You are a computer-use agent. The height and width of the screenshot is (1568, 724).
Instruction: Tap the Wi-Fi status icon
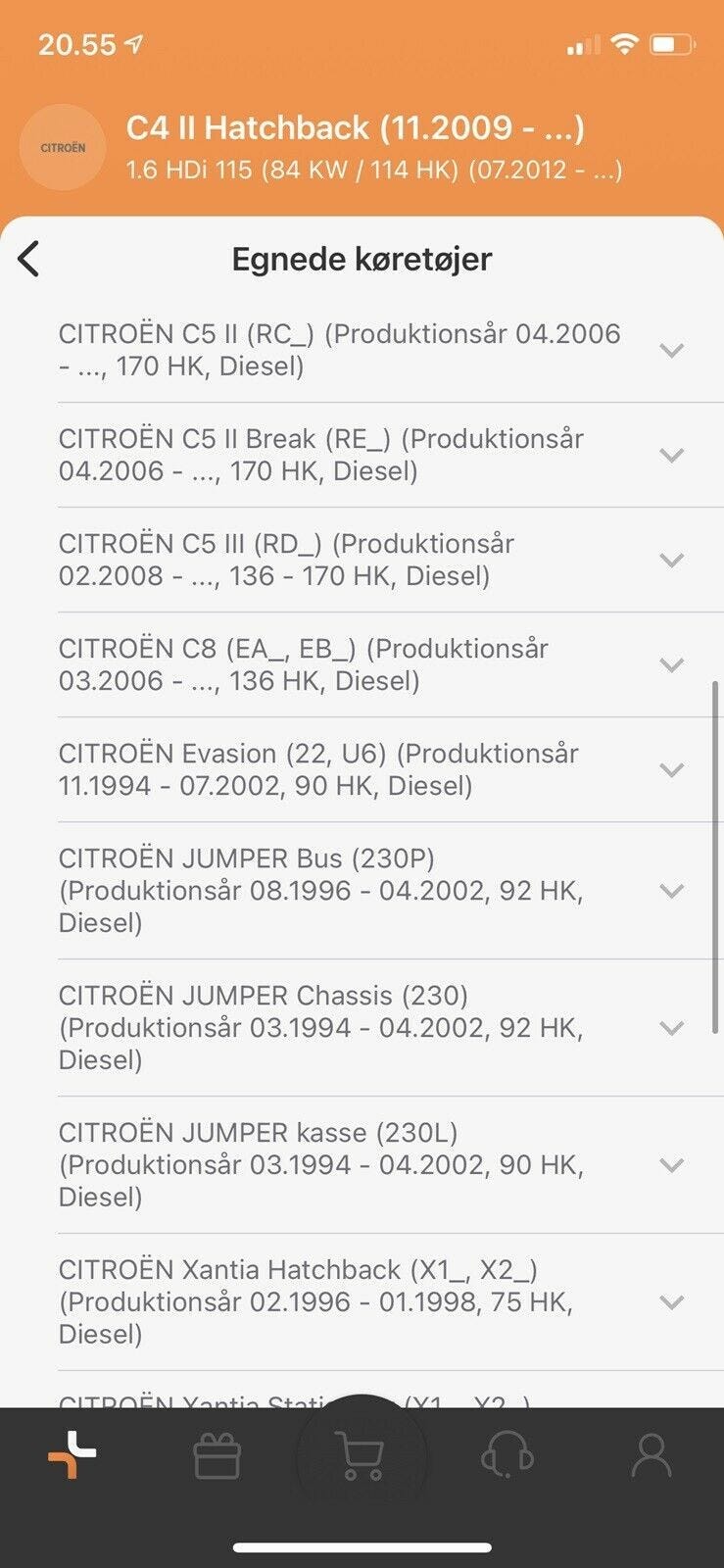623,44
